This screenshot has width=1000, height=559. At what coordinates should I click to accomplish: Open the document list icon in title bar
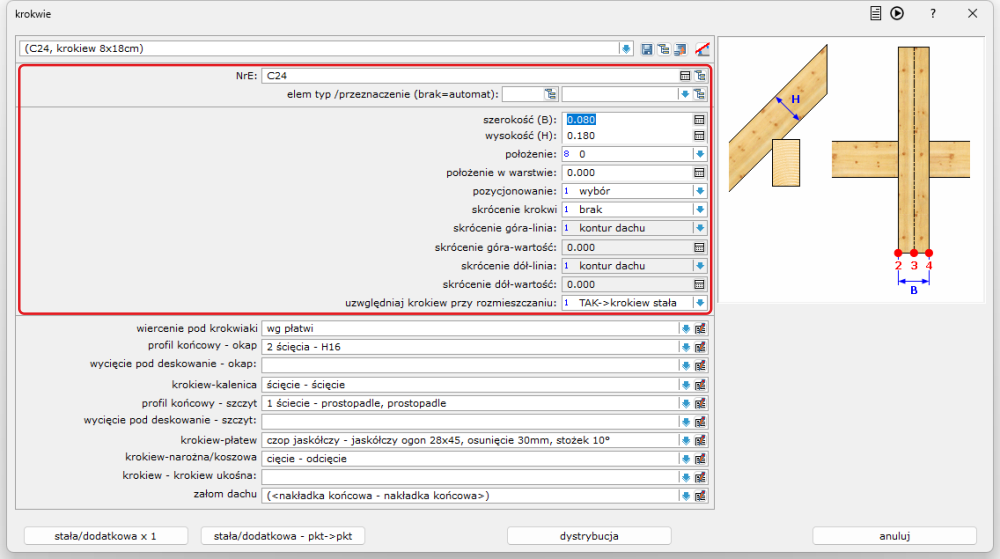point(876,14)
